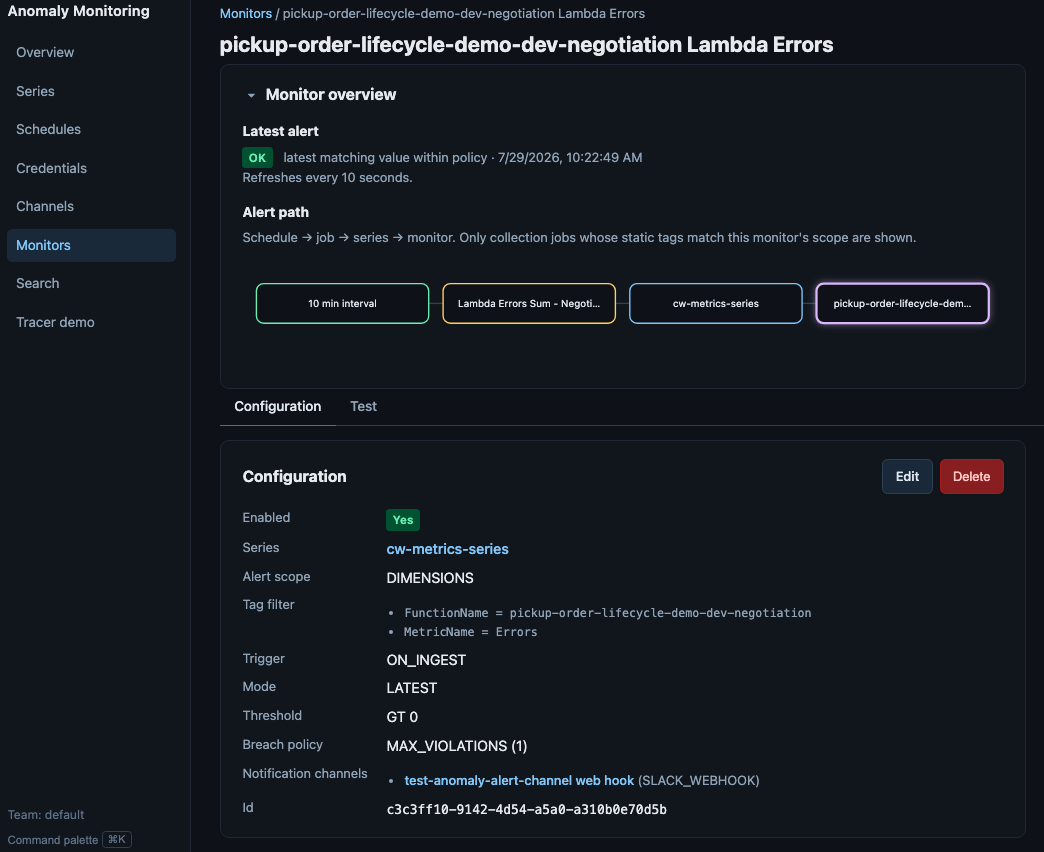This screenshot has width=1044, height=852.
Task: Collapse the Monitor overview section
Action: [x=251, y=95]
